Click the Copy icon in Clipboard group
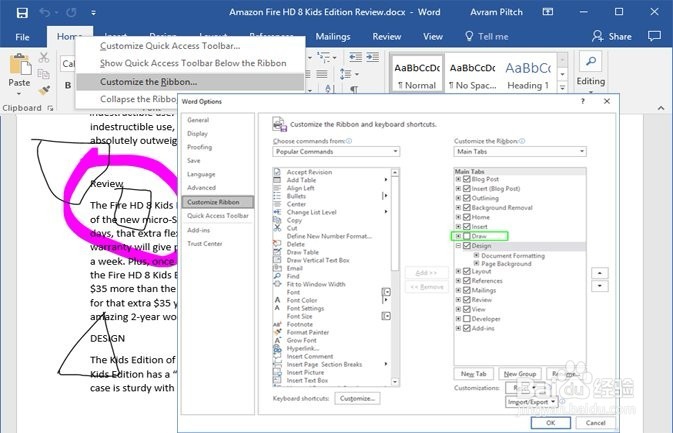The height and width of the screenshot is (433, 673). click(43, 74)
